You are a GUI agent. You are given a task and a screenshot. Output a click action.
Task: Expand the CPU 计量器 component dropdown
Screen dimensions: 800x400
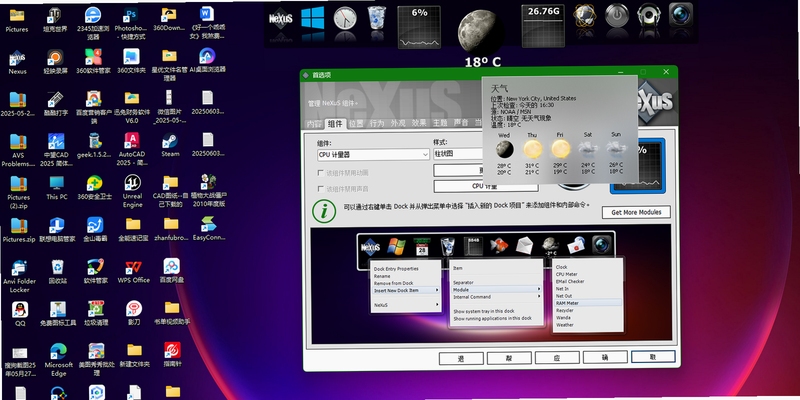click(373, 154)
